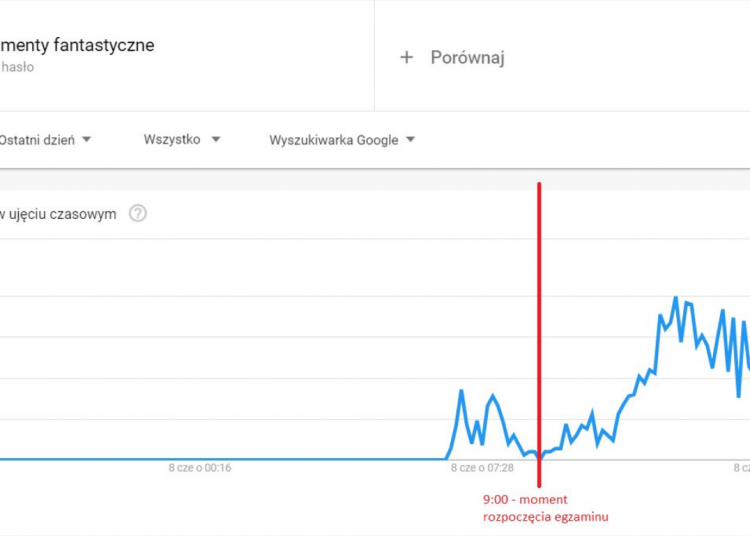The height and width of the screenshot is (536, 750).
Task: Click the "hasło" label under the term
Action: coord(18,67)
